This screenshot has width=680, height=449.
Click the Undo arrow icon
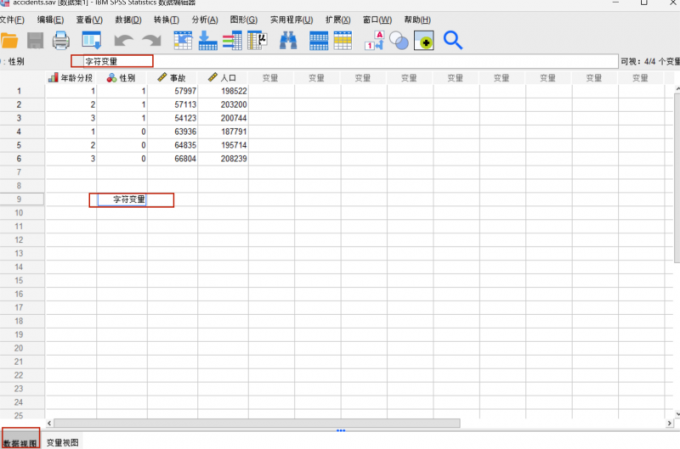pos(123,41)
